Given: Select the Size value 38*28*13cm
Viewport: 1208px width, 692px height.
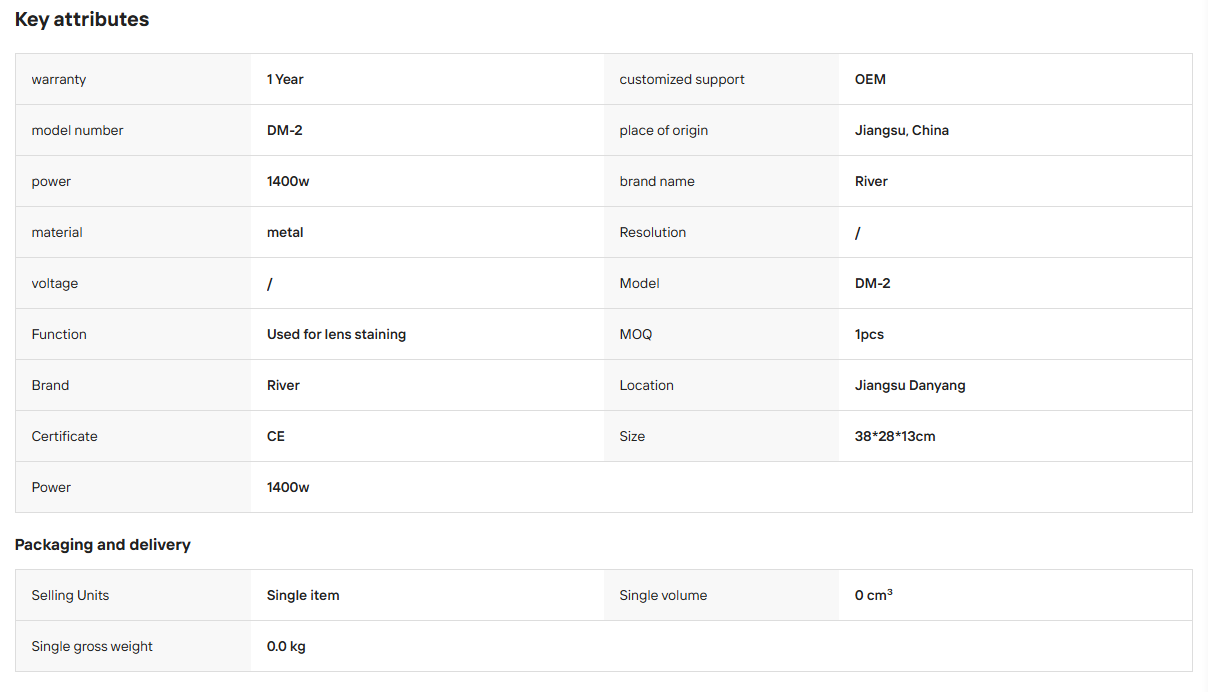Looking at the screenshot, I should [895, 436].
